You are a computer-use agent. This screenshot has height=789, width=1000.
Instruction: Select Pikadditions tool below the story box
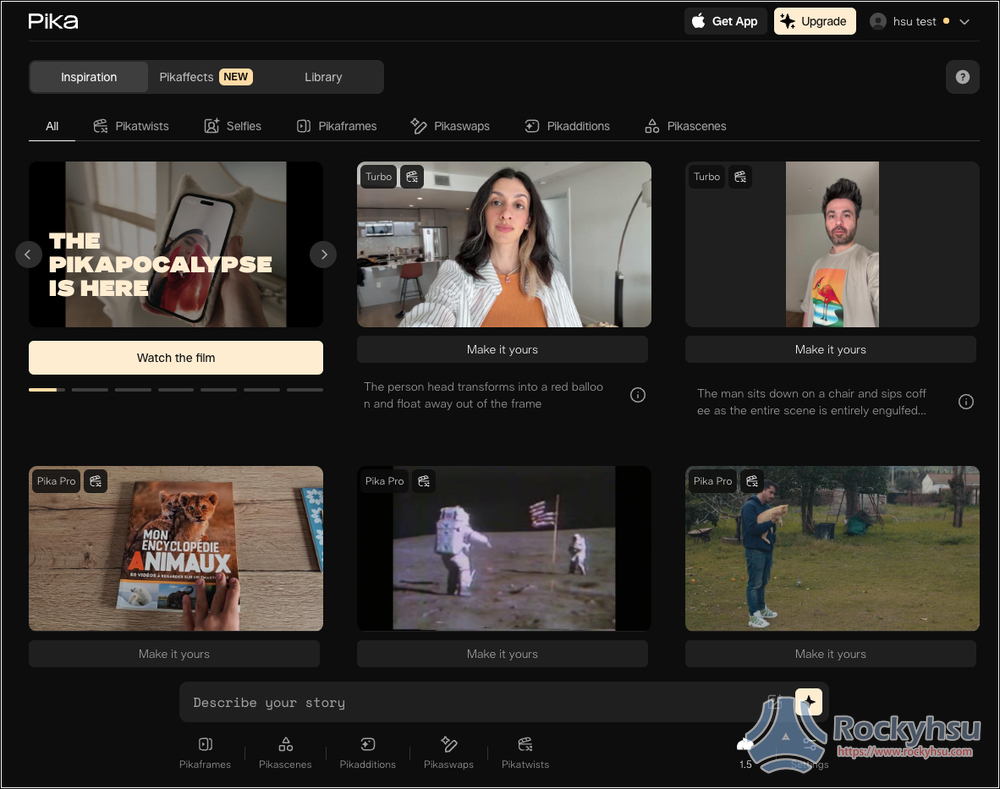(x=367, y=753)
